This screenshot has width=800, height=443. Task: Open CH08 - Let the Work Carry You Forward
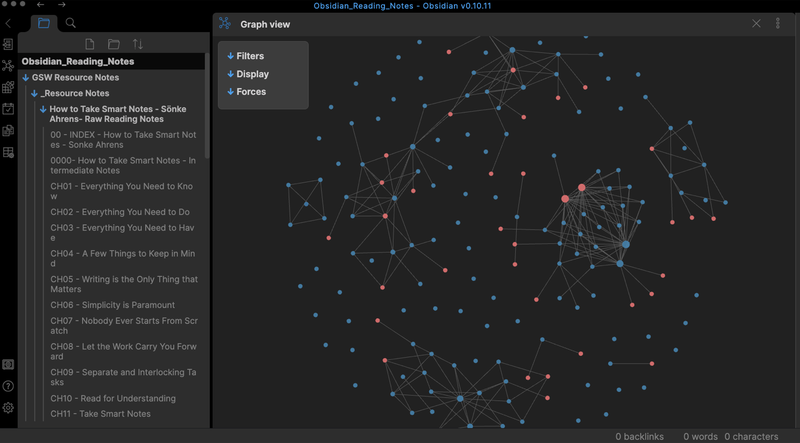pos(123,352)
